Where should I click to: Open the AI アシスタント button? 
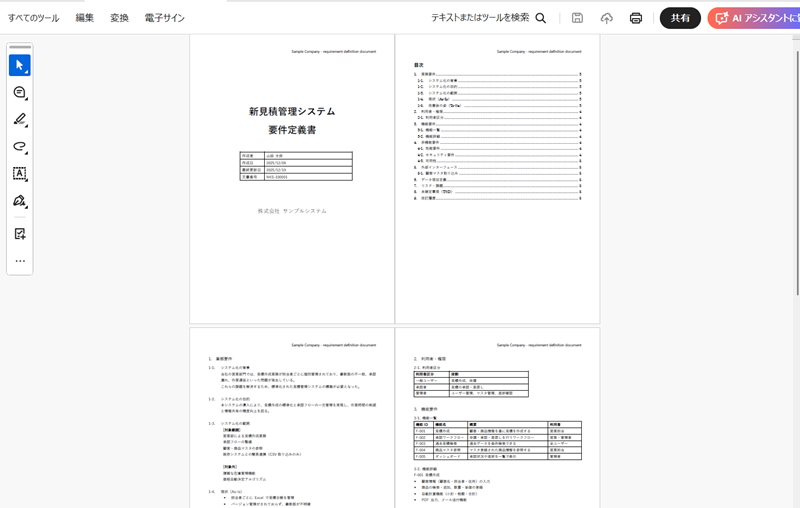pyautogui.click(x=754, y=18)
